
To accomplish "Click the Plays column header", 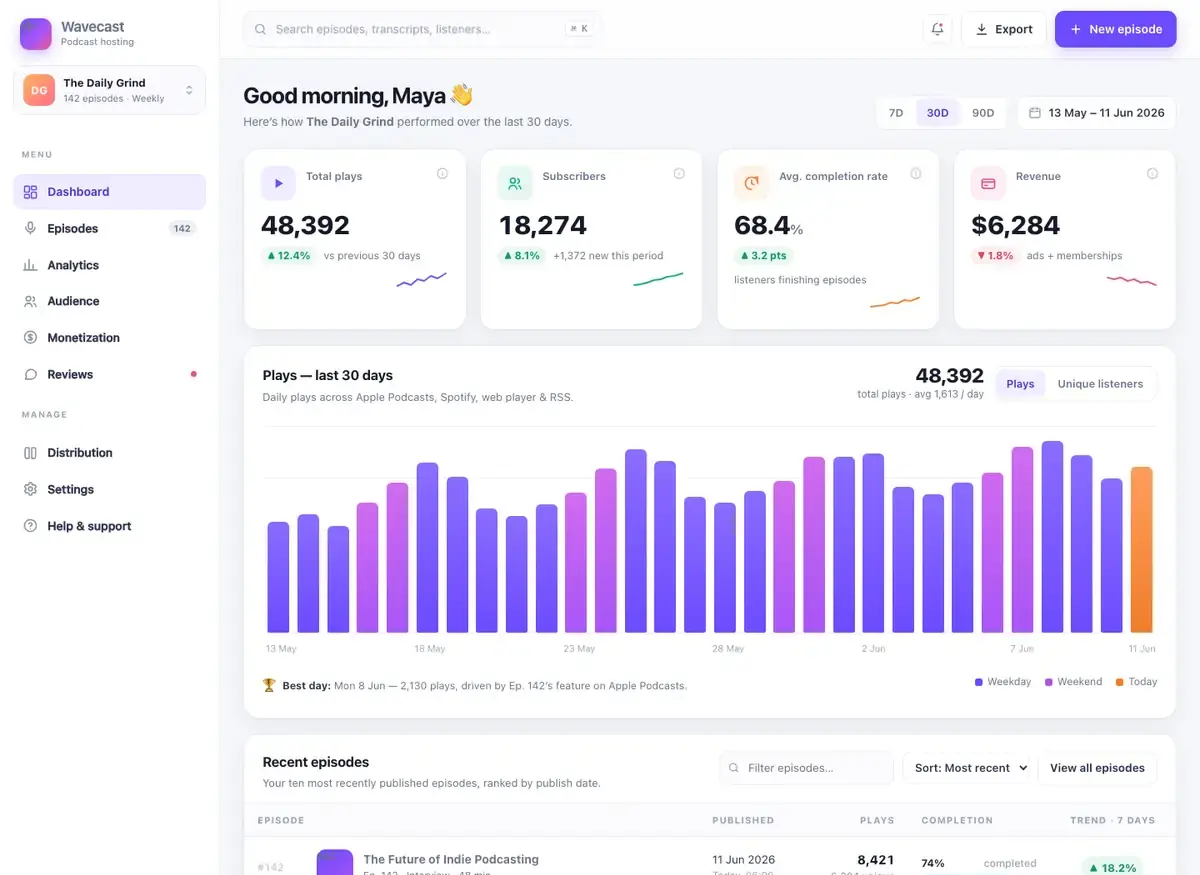I will 877,820.
